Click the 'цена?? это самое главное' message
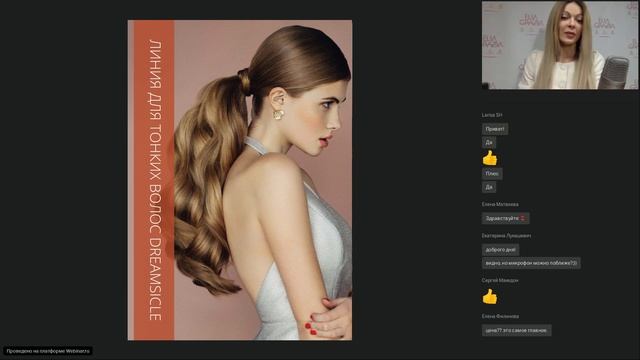 [516, 330]
